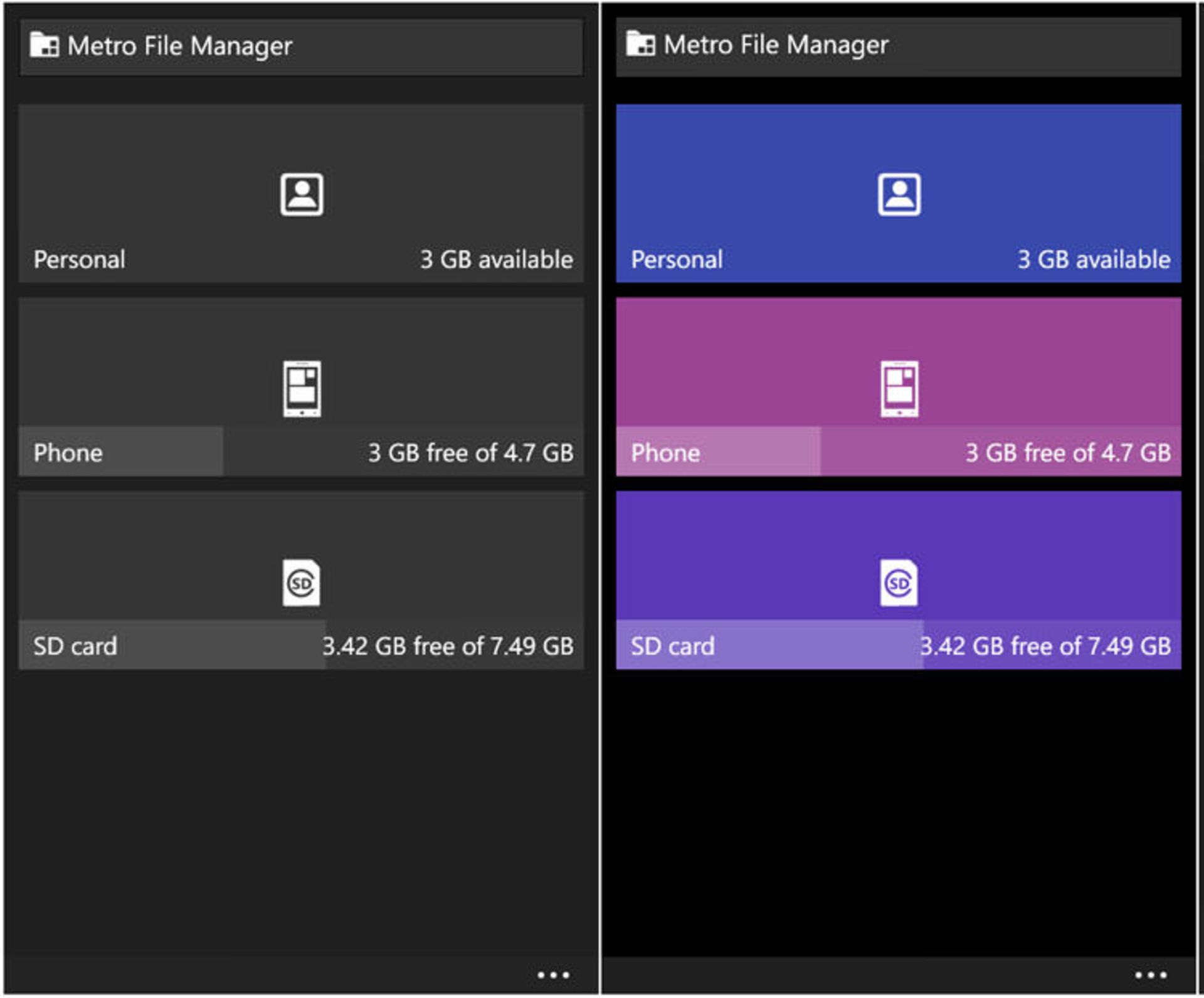This screenshot has height=998, width=1204.
Task: Open Personal storage icon in dark-theme panel
Action: pos(302,194)
